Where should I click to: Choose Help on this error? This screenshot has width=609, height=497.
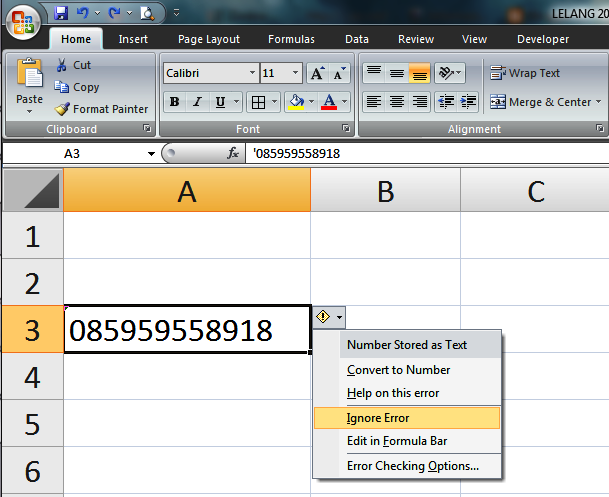[407, 393]
